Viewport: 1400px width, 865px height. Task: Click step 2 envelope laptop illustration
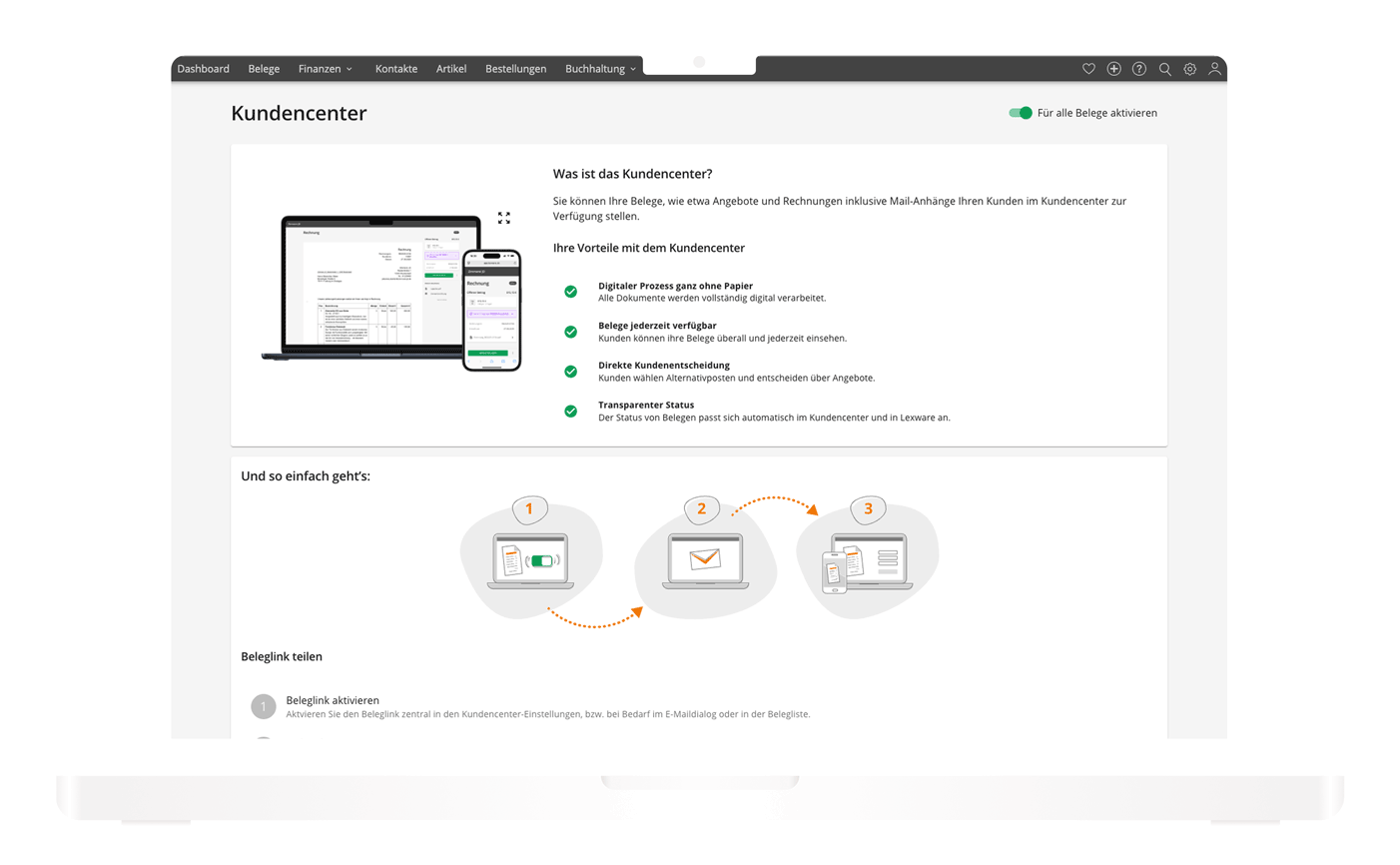(705, 561)
